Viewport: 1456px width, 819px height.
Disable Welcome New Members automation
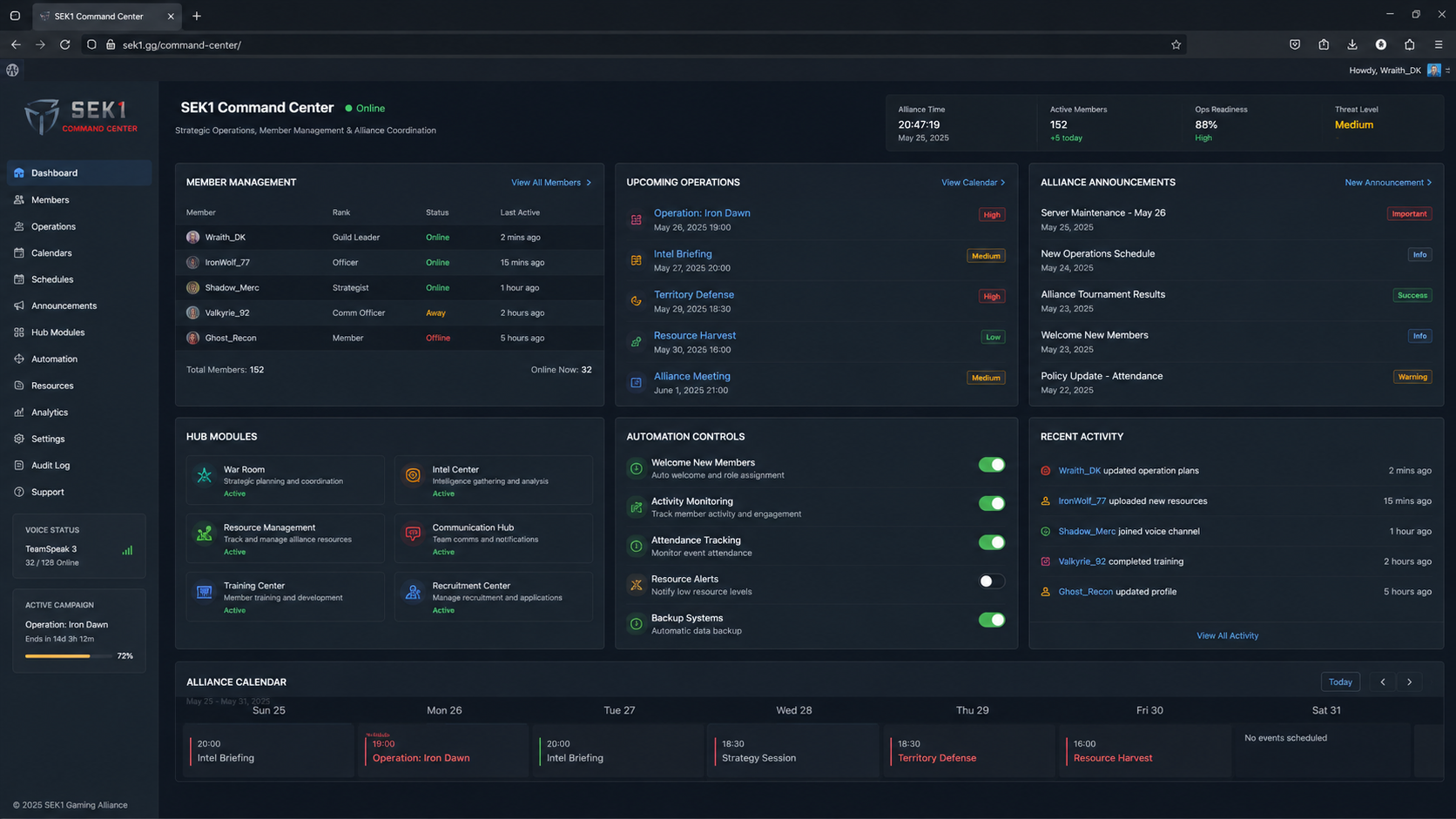pos(991,465)
